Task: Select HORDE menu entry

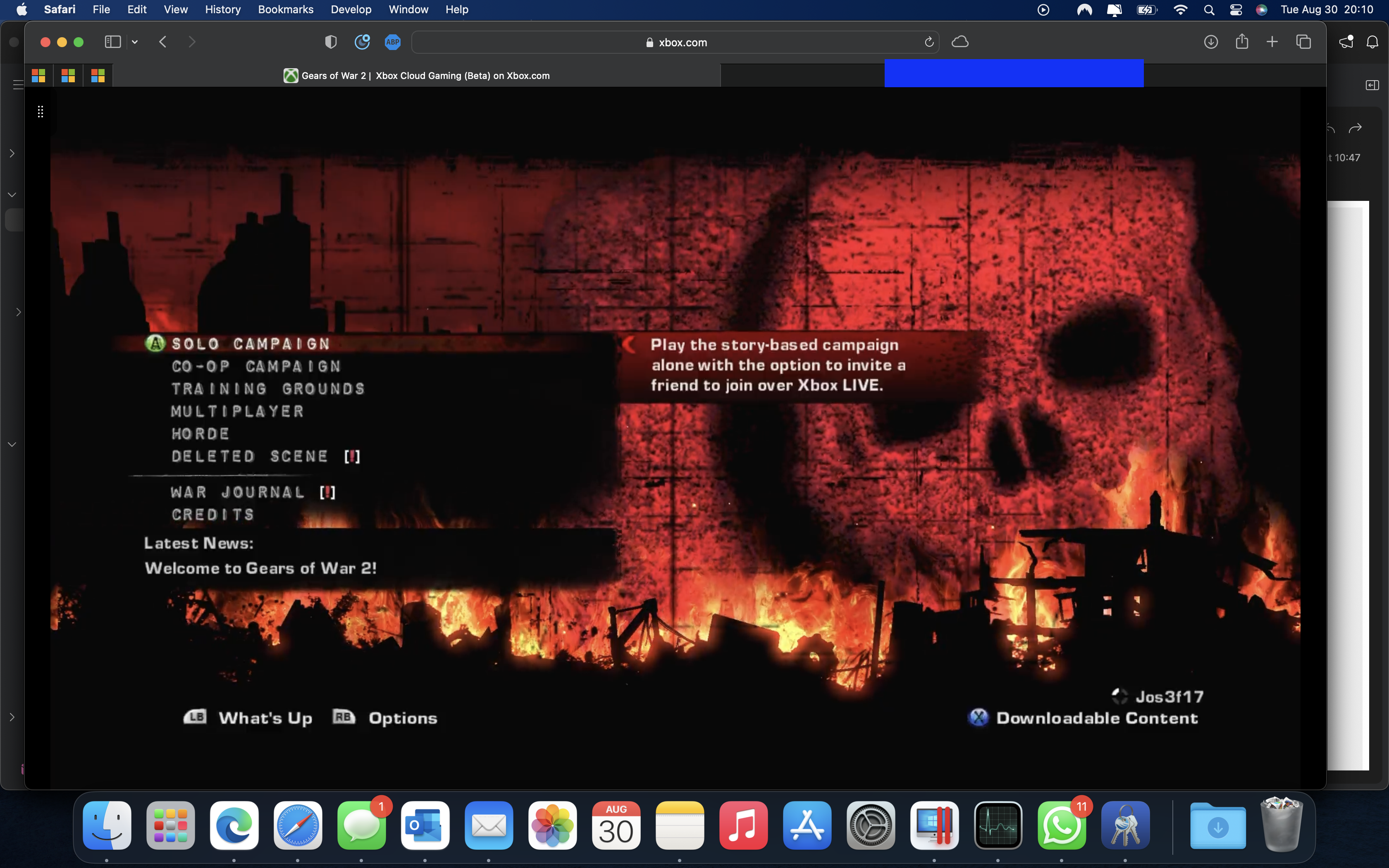Action: pyautogui.click(x=200, y=434)
